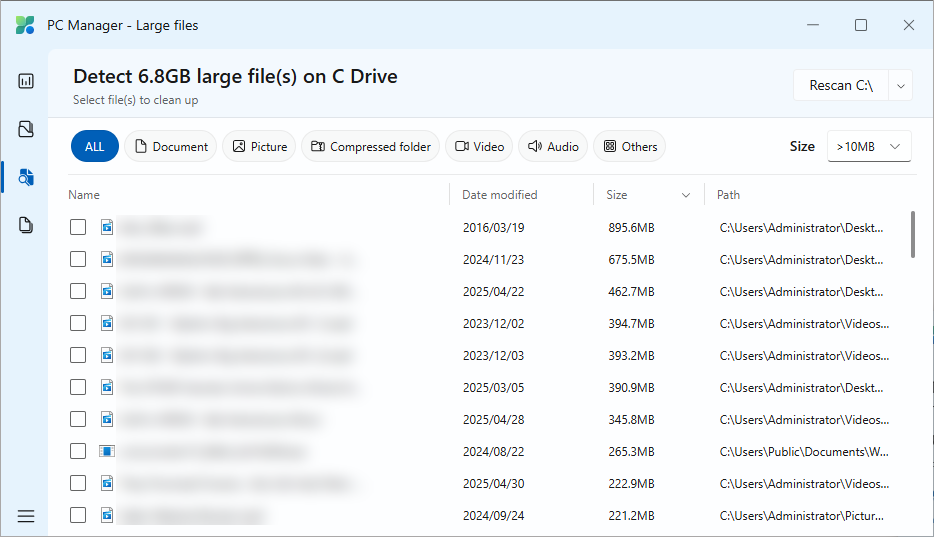This screenshot has width=934, height=537.
Task: Click file icon of the 394.7MB row
Action: 107,323
